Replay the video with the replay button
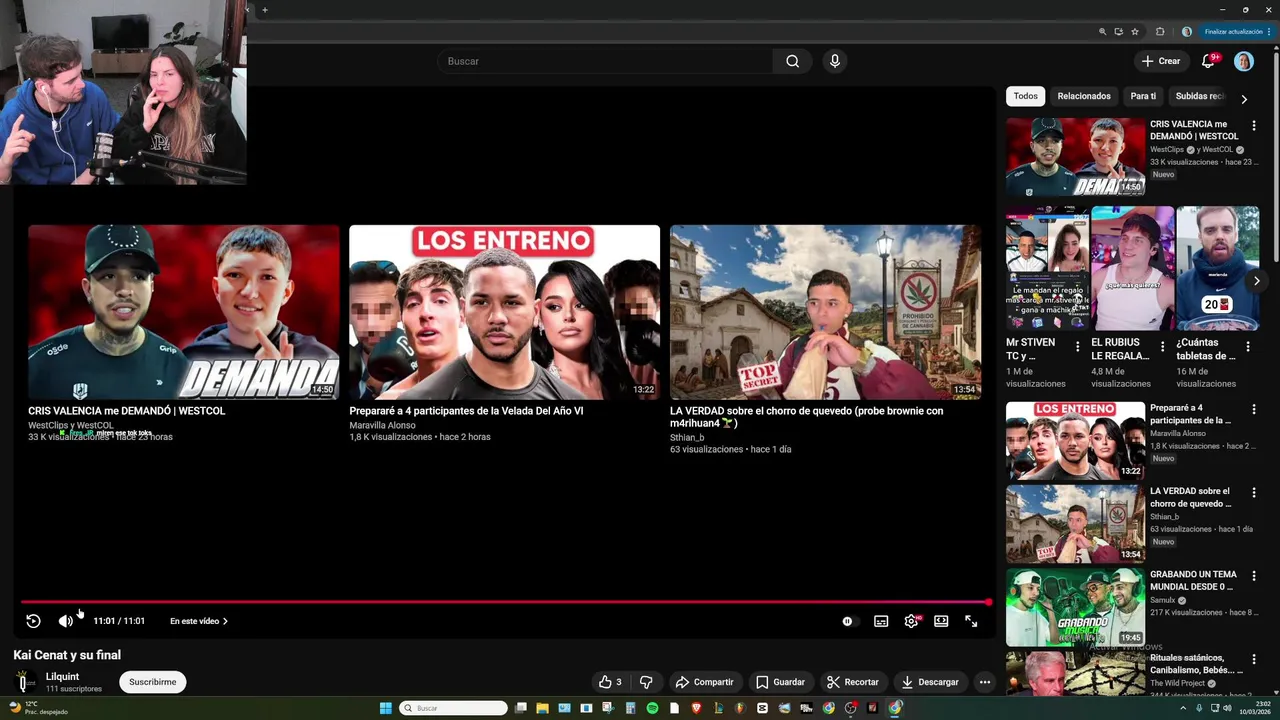The height and width of the screenshot is (720, 1280). [33, 621]
